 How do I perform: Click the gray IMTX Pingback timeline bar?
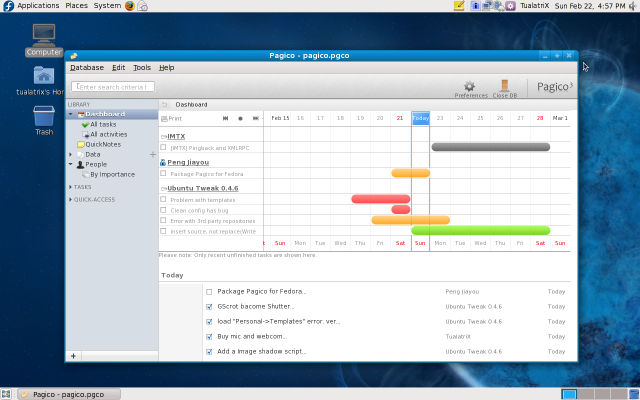[491, 147]
